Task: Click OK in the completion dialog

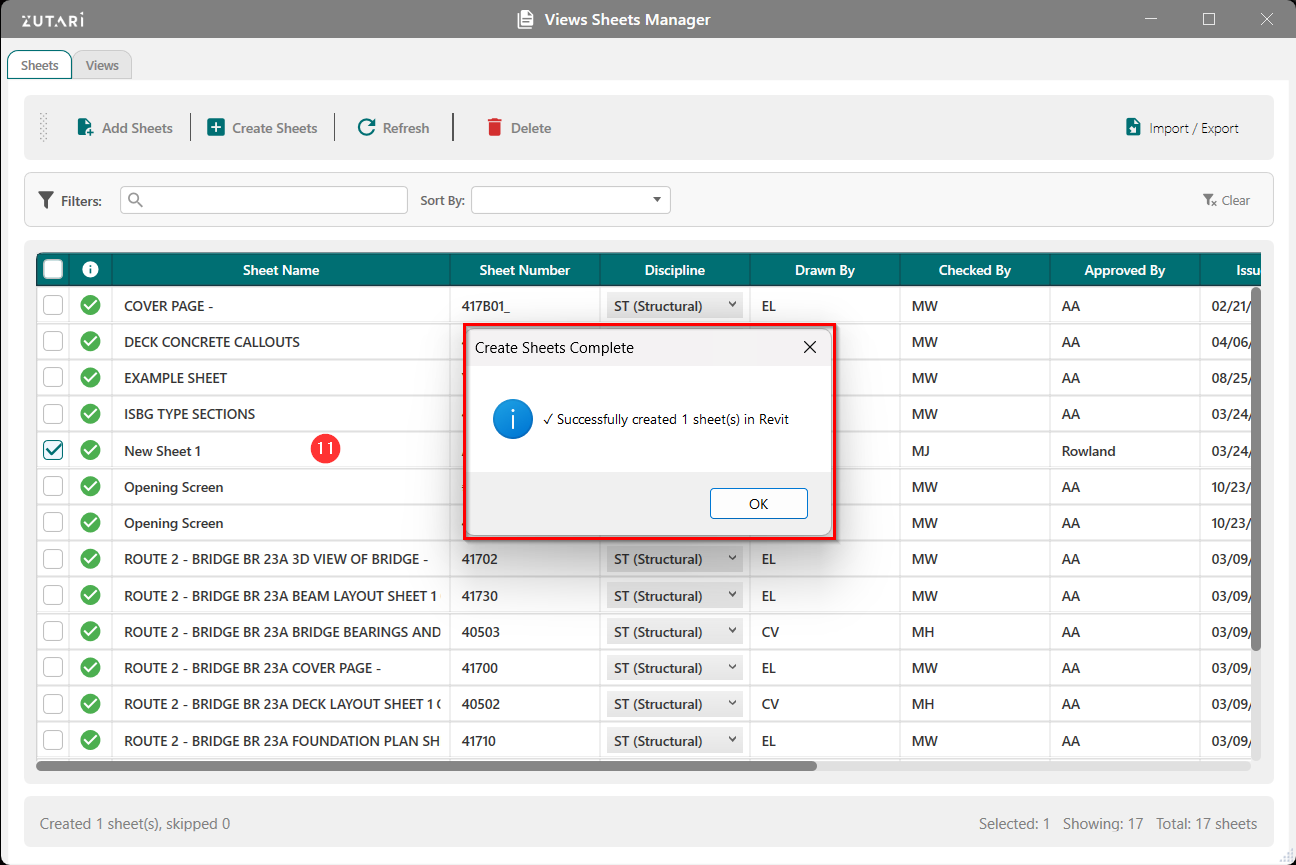Action: (758, 504)
